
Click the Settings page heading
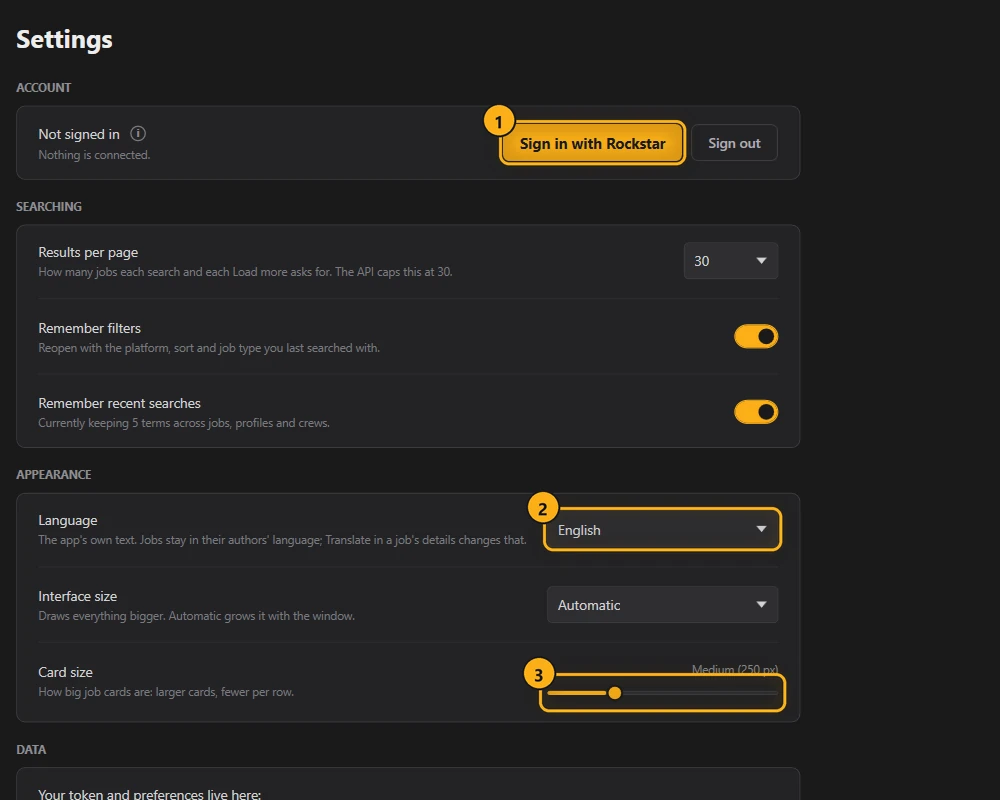pos(64,40)
